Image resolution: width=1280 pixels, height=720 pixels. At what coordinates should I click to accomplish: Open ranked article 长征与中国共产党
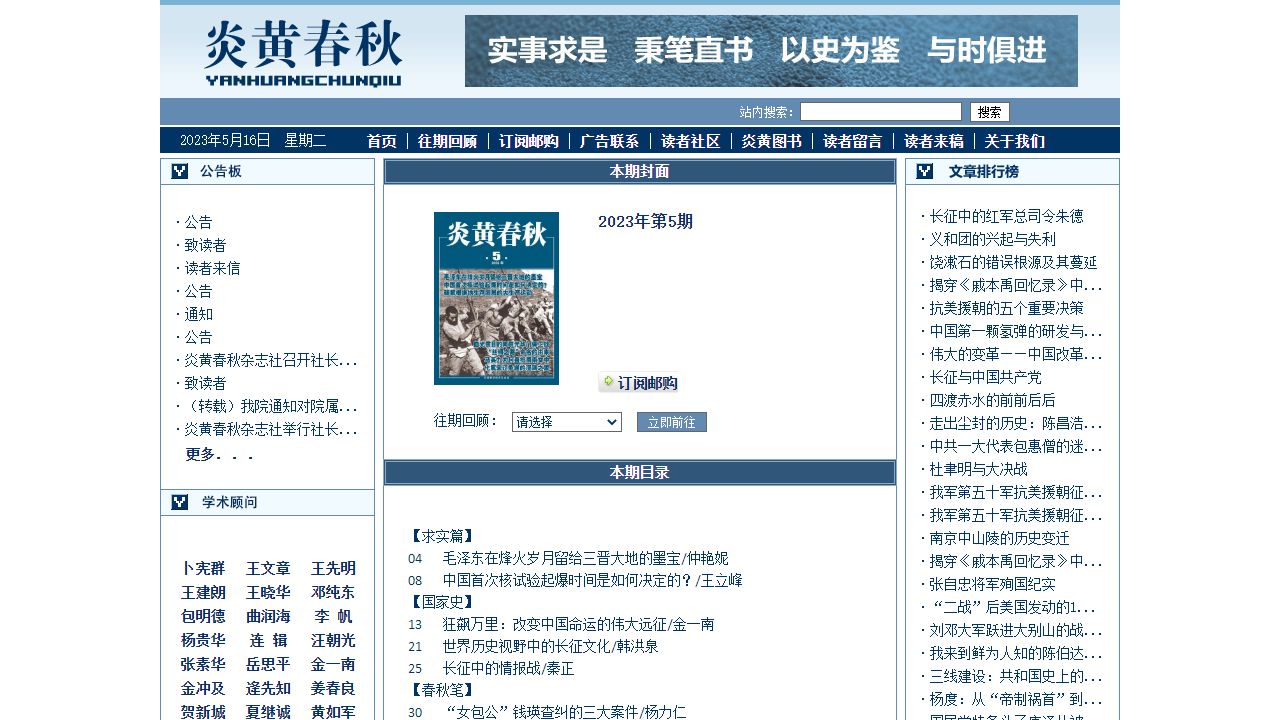pos(985,377)
